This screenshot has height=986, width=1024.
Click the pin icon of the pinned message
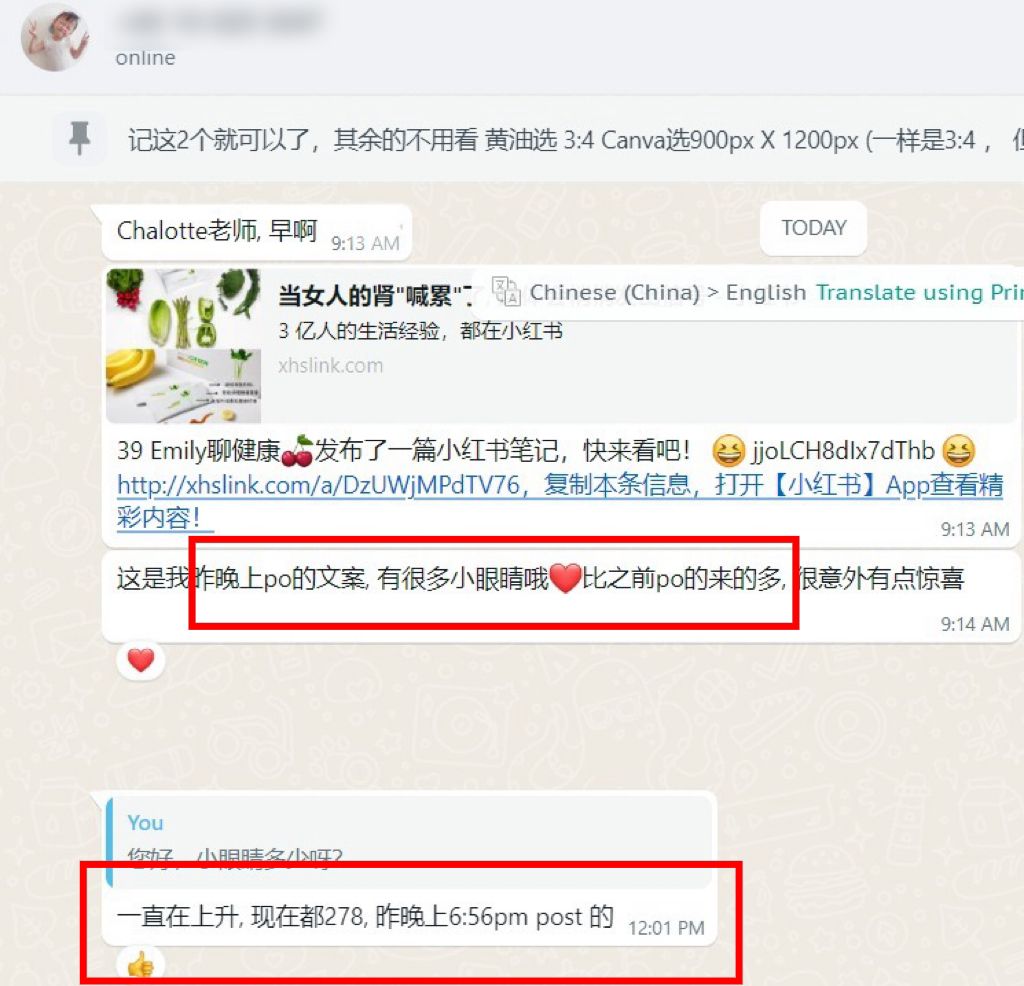click(80, 138)
